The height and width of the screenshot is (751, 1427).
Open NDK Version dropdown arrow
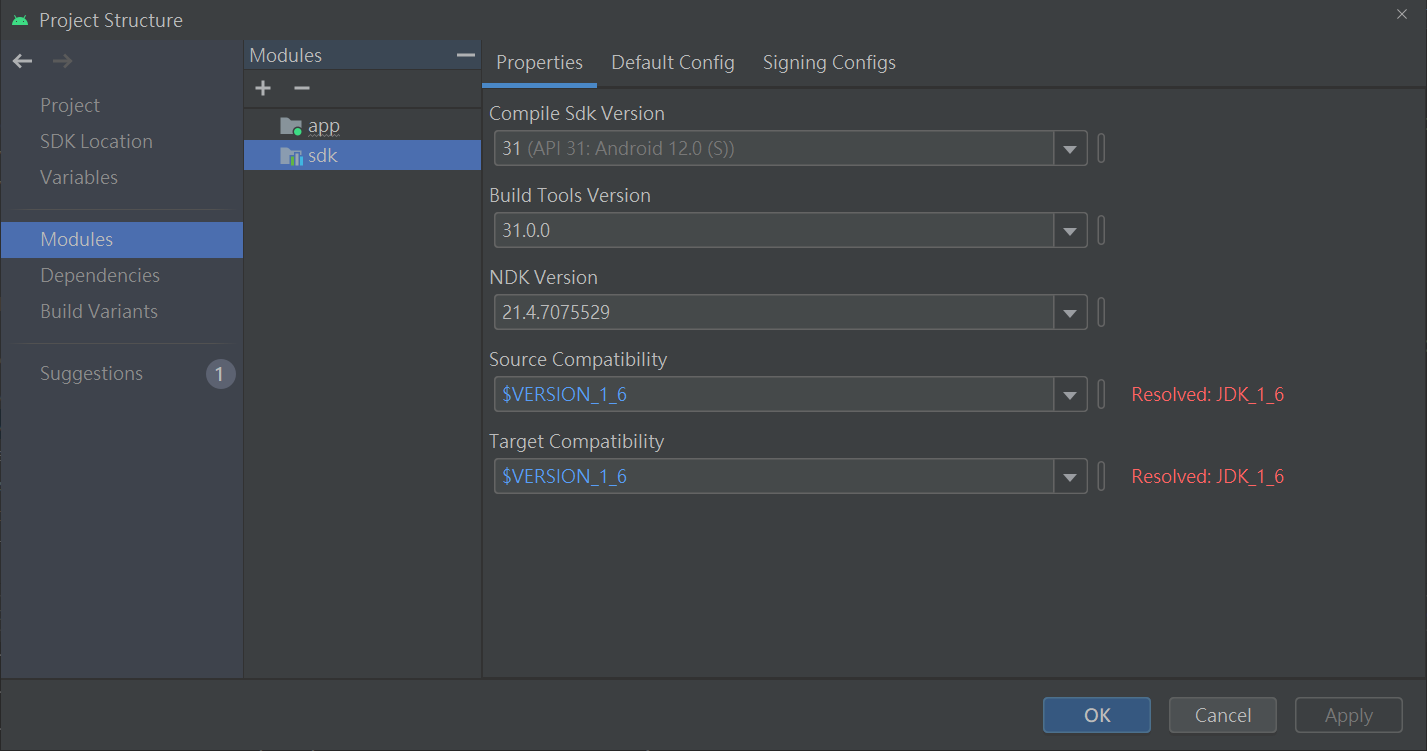click(1070, 313)
